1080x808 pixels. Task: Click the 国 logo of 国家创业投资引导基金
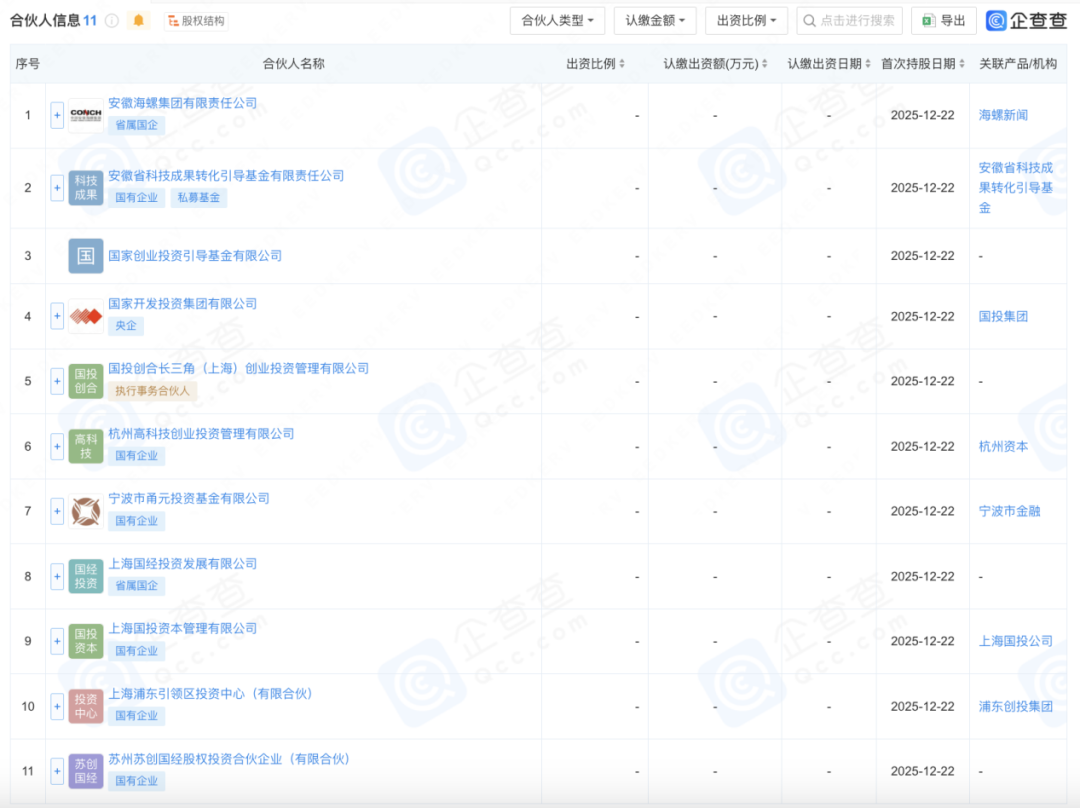pyautogui.click(x=85, y=255)
